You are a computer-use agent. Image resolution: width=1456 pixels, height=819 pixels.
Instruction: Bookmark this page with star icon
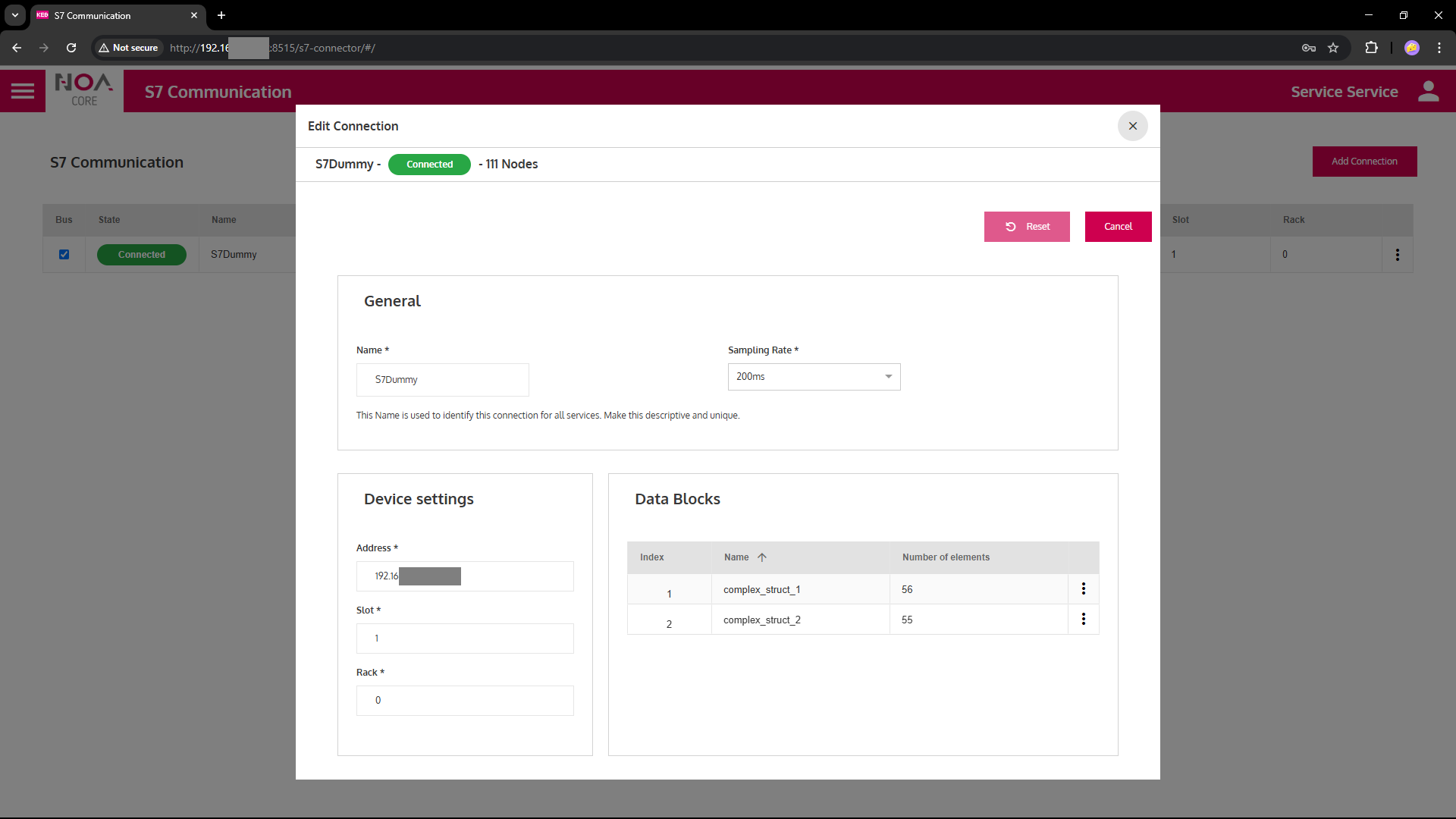1333,48
